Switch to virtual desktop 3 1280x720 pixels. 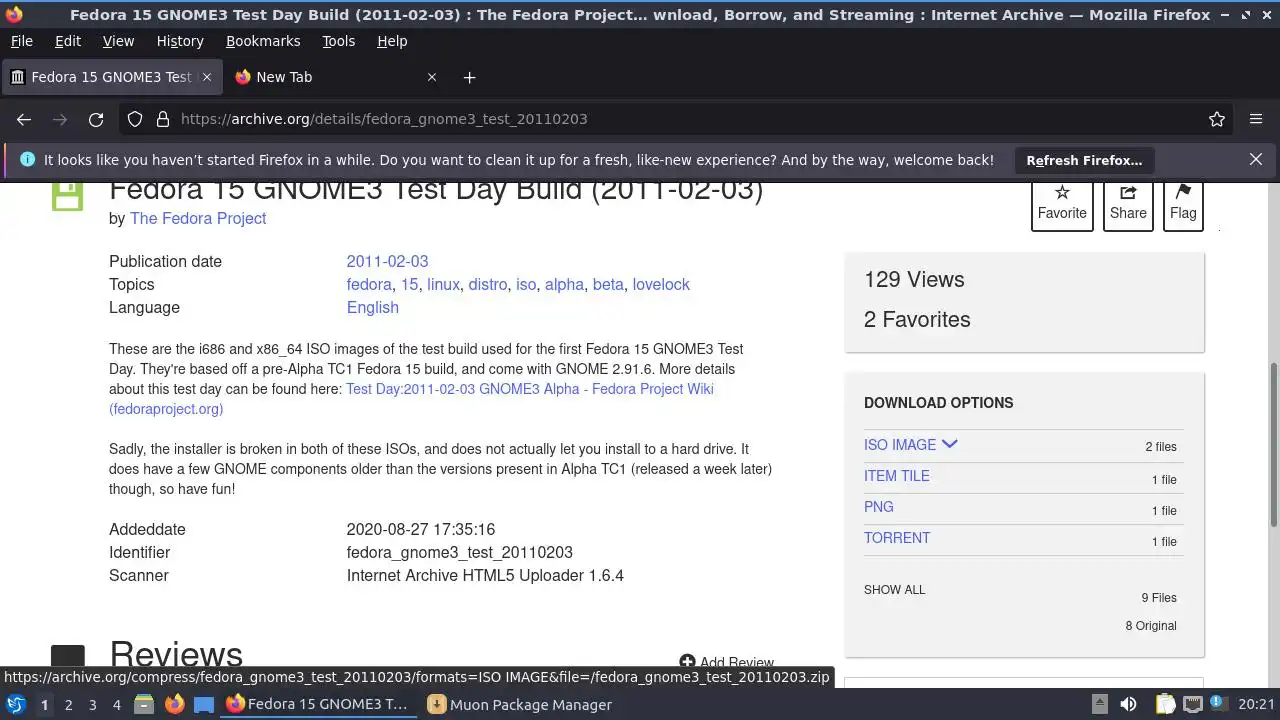92,705
